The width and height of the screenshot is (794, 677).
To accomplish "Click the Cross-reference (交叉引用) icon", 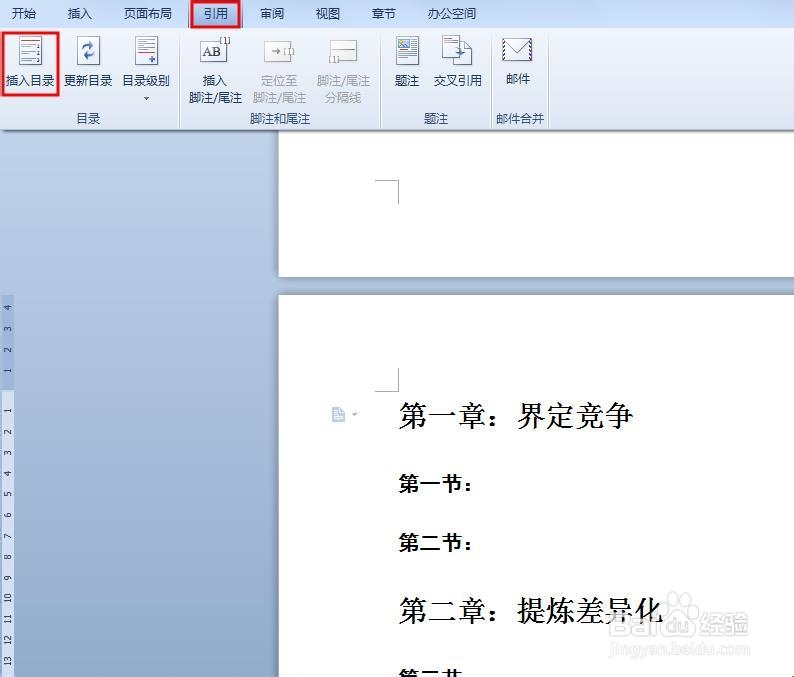I will click(457, 50).
